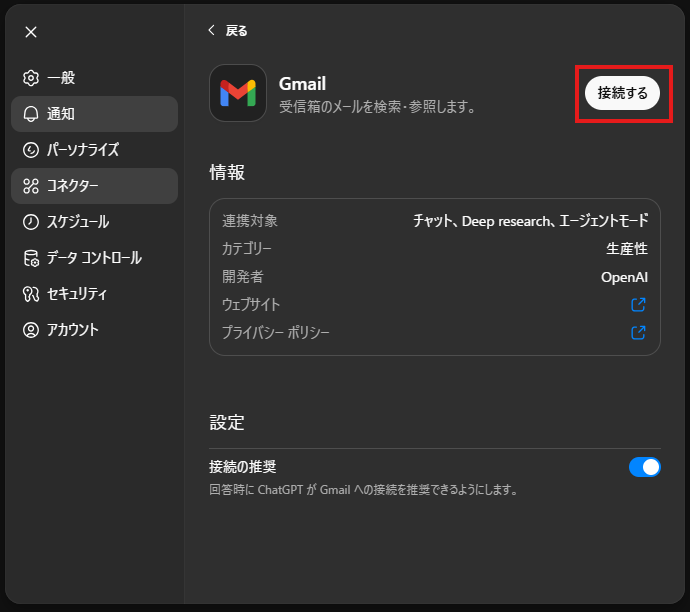Go to データ コントロール settings
This screenshot has height=612, width=690.
94,258
